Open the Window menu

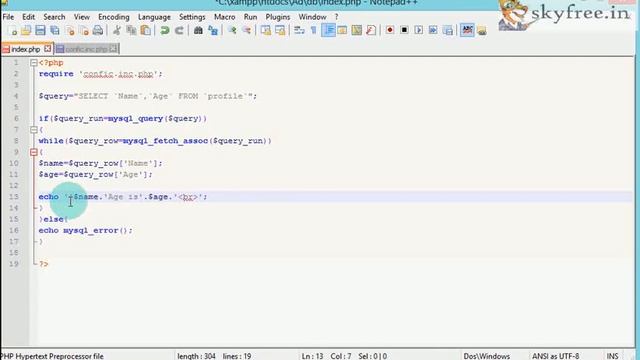tap(312, 17)
